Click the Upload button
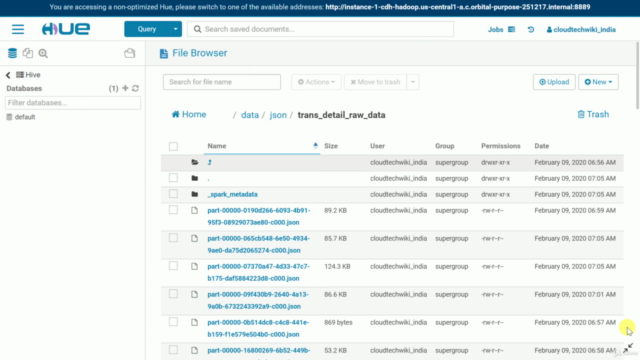Image resolution: width=640 pixels, height=360 pixels. [554, 82]
